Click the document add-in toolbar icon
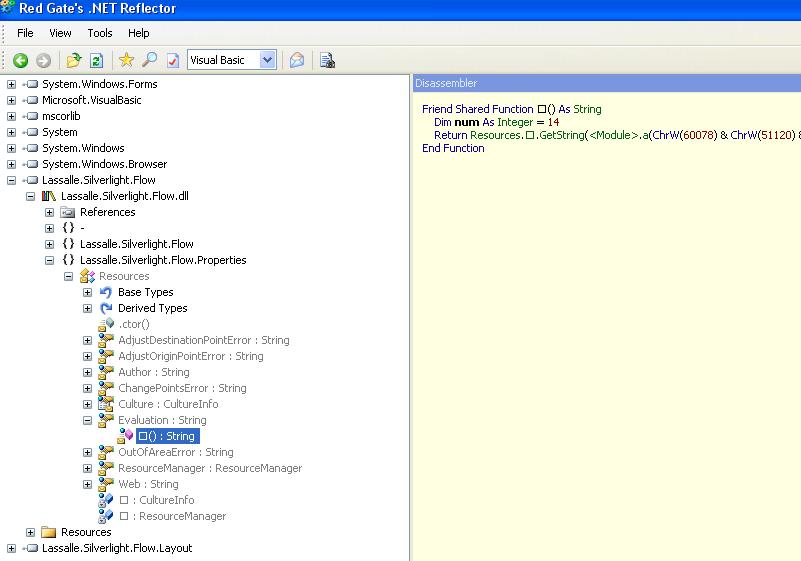Image resolution: width=801 pixels, height=561 pixels. (327, 60)
